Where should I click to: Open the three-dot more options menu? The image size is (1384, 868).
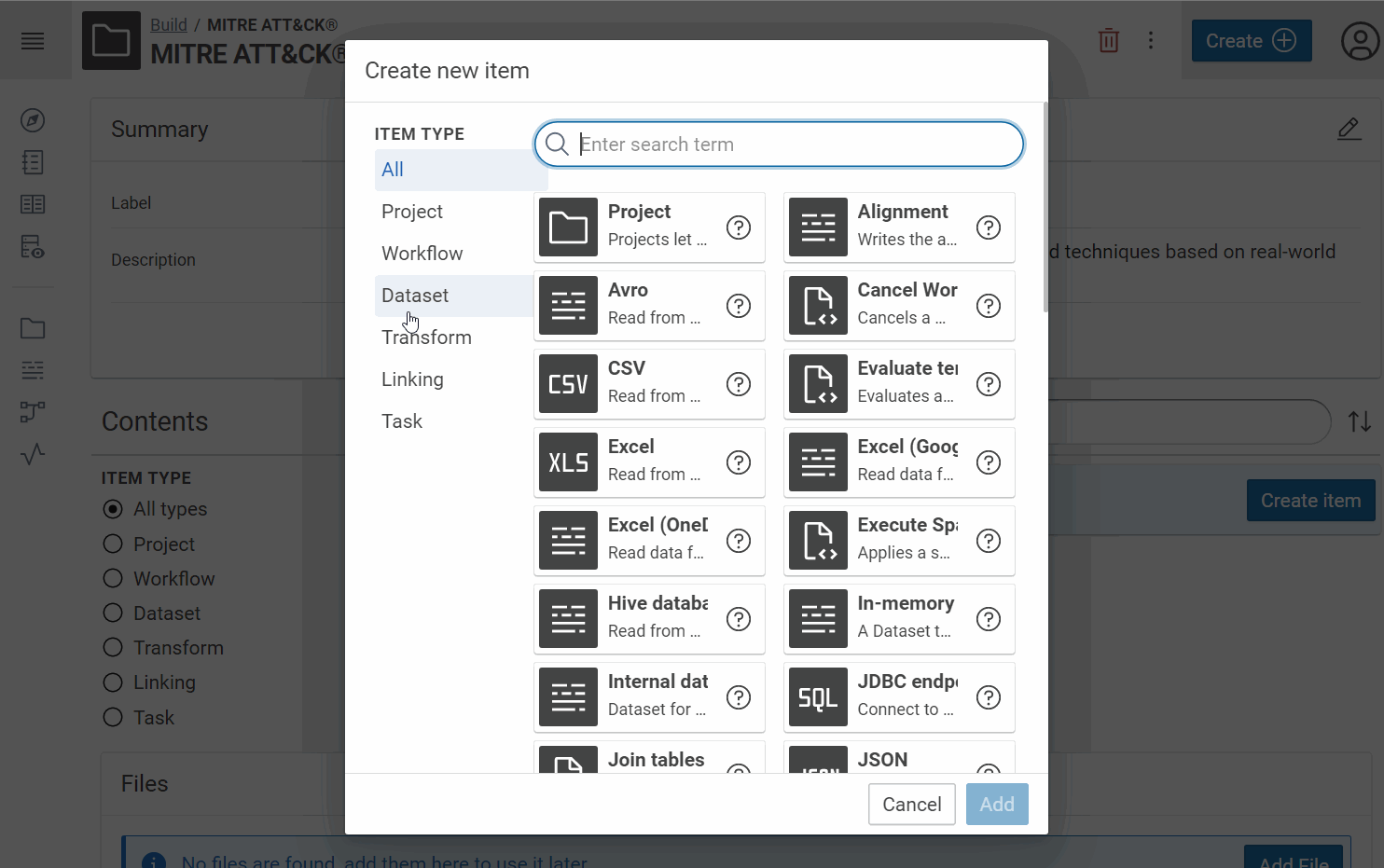pos(1151,41)
